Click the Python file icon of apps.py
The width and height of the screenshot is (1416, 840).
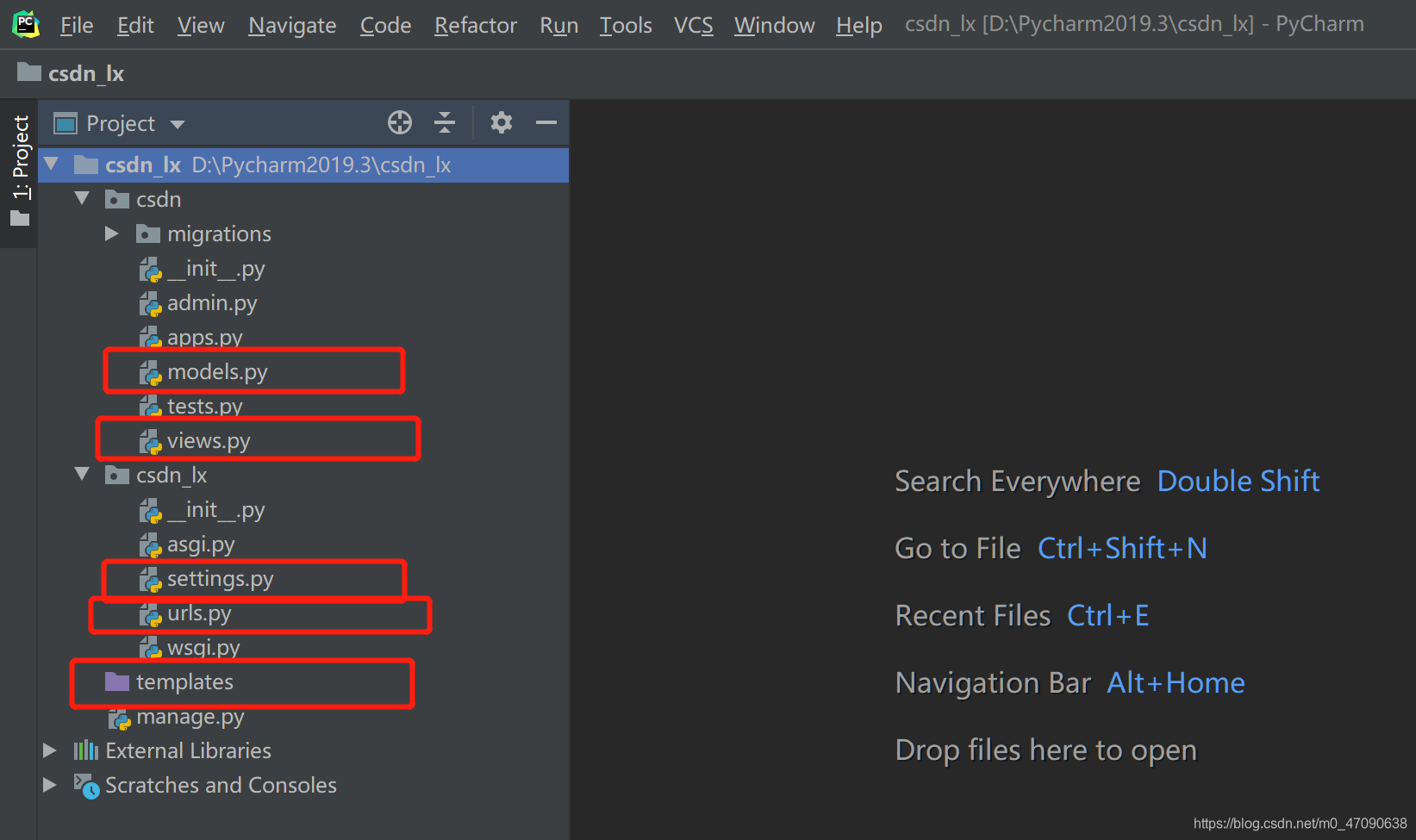point(151,338)
